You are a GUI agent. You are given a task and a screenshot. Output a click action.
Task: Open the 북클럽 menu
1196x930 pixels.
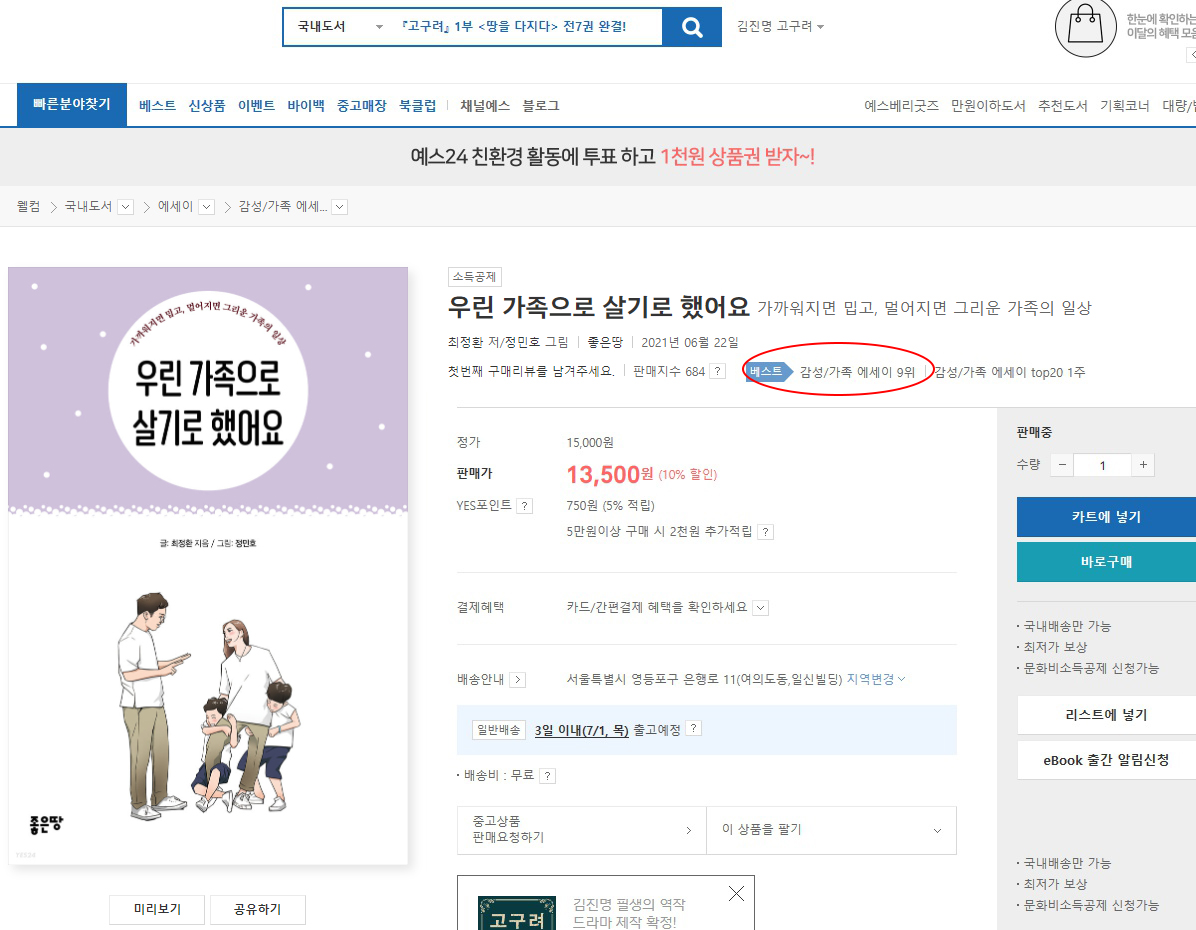417,105
